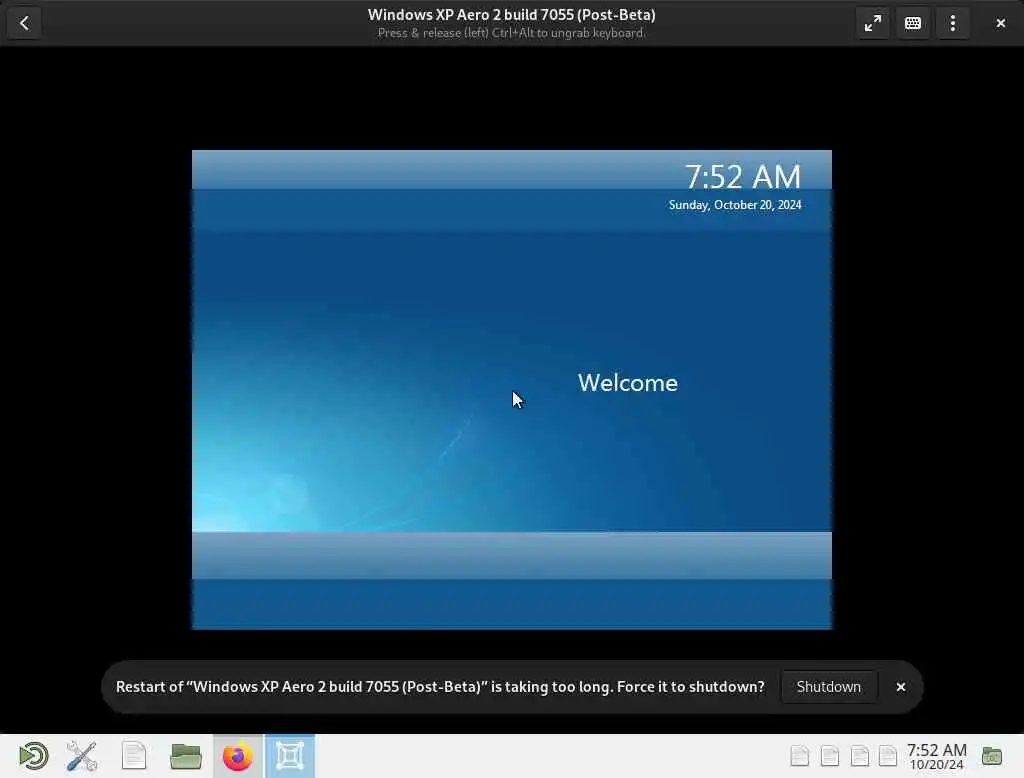Enter fullscreen mode with the expand icon

[872, 24]
